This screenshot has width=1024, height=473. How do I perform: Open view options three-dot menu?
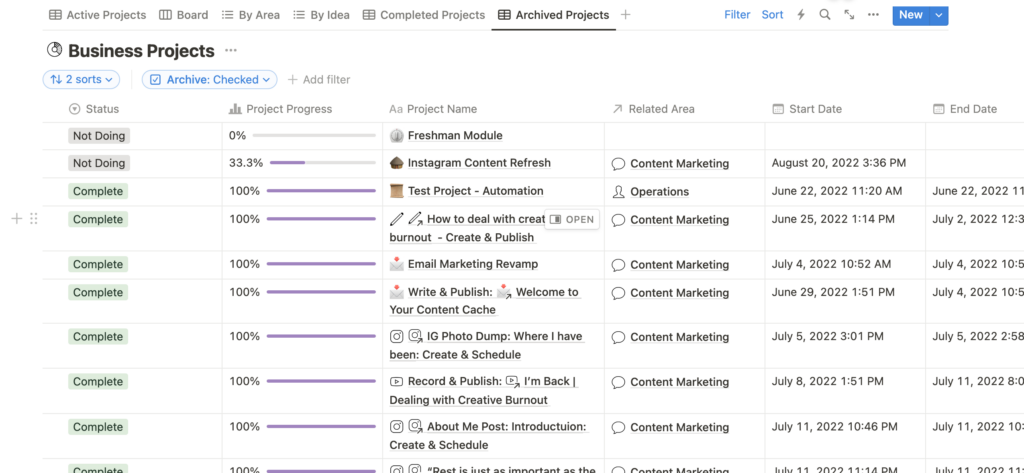tap(873, 15)
